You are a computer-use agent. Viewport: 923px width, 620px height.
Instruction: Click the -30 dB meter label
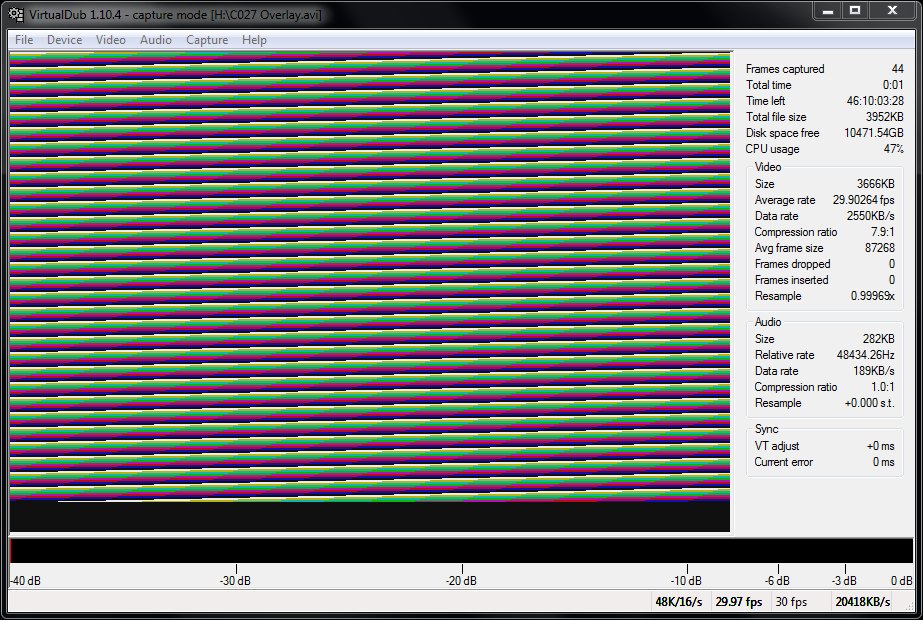tap(235, 581)
